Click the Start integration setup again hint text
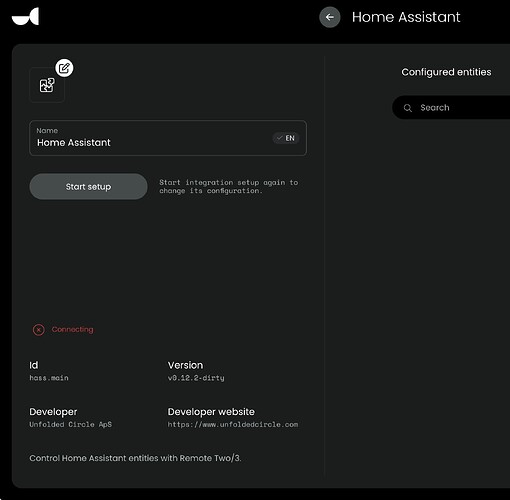The image size is (510, 500). click(229, 187)
